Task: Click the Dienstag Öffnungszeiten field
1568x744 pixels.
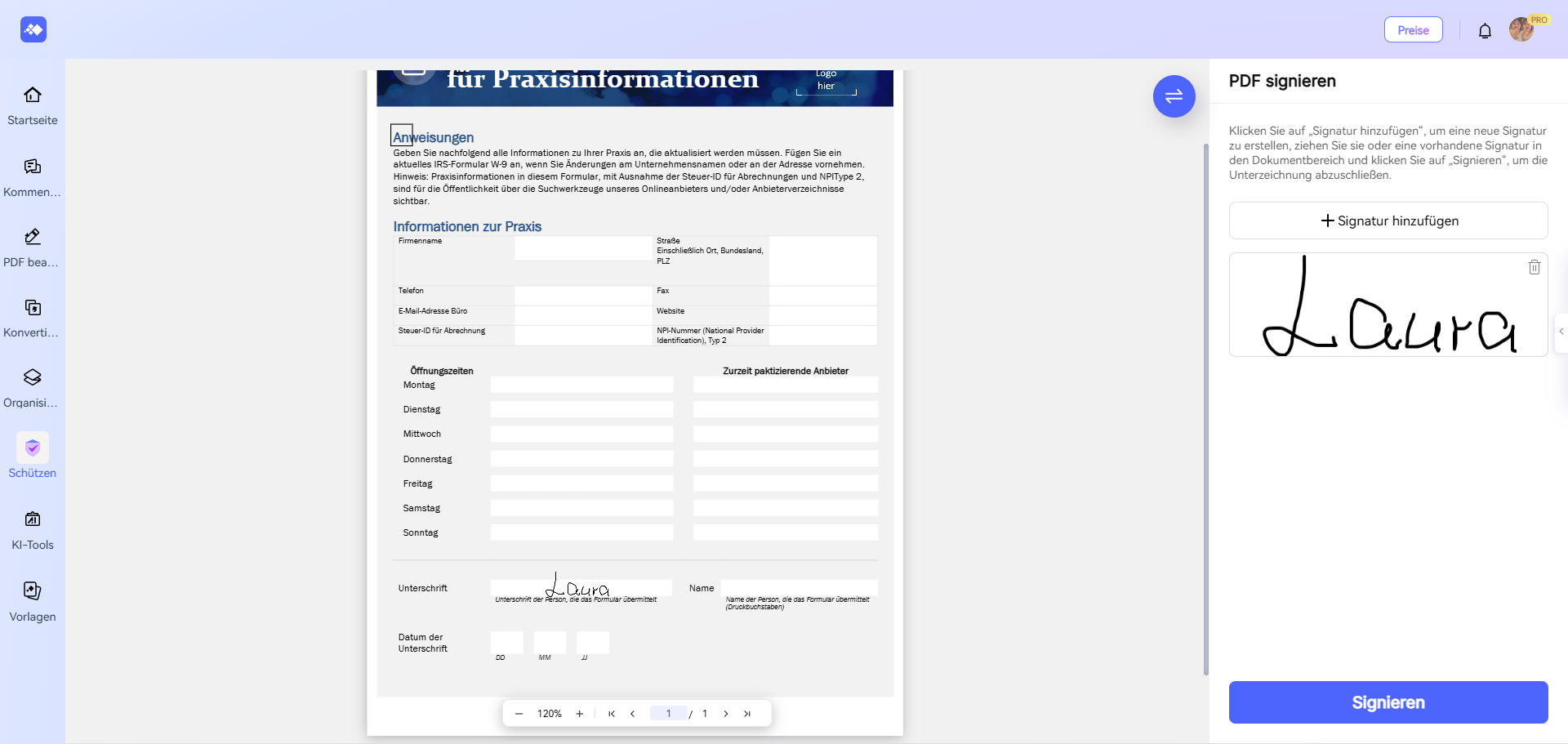Action: (581, 409)
